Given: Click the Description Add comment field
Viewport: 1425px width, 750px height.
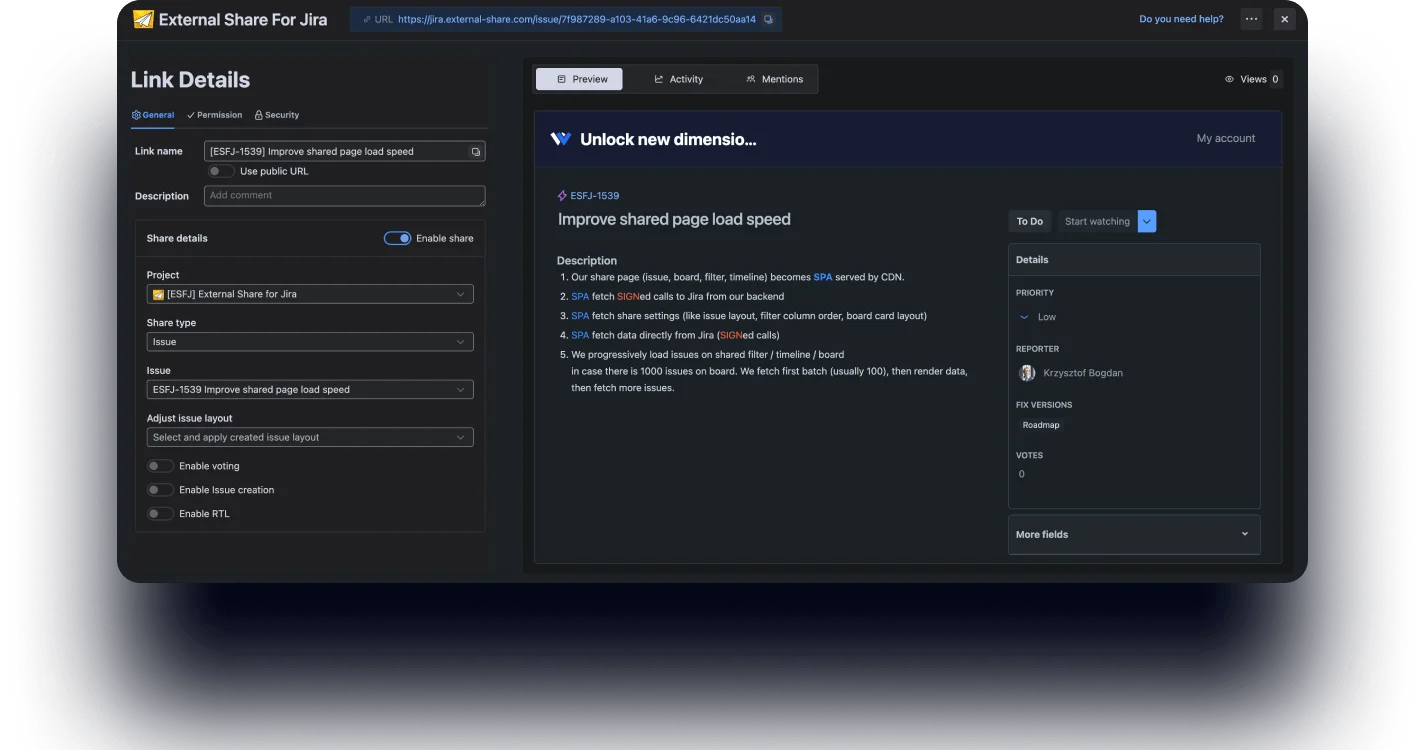Looking at the screenshot, I should (345, 196).
